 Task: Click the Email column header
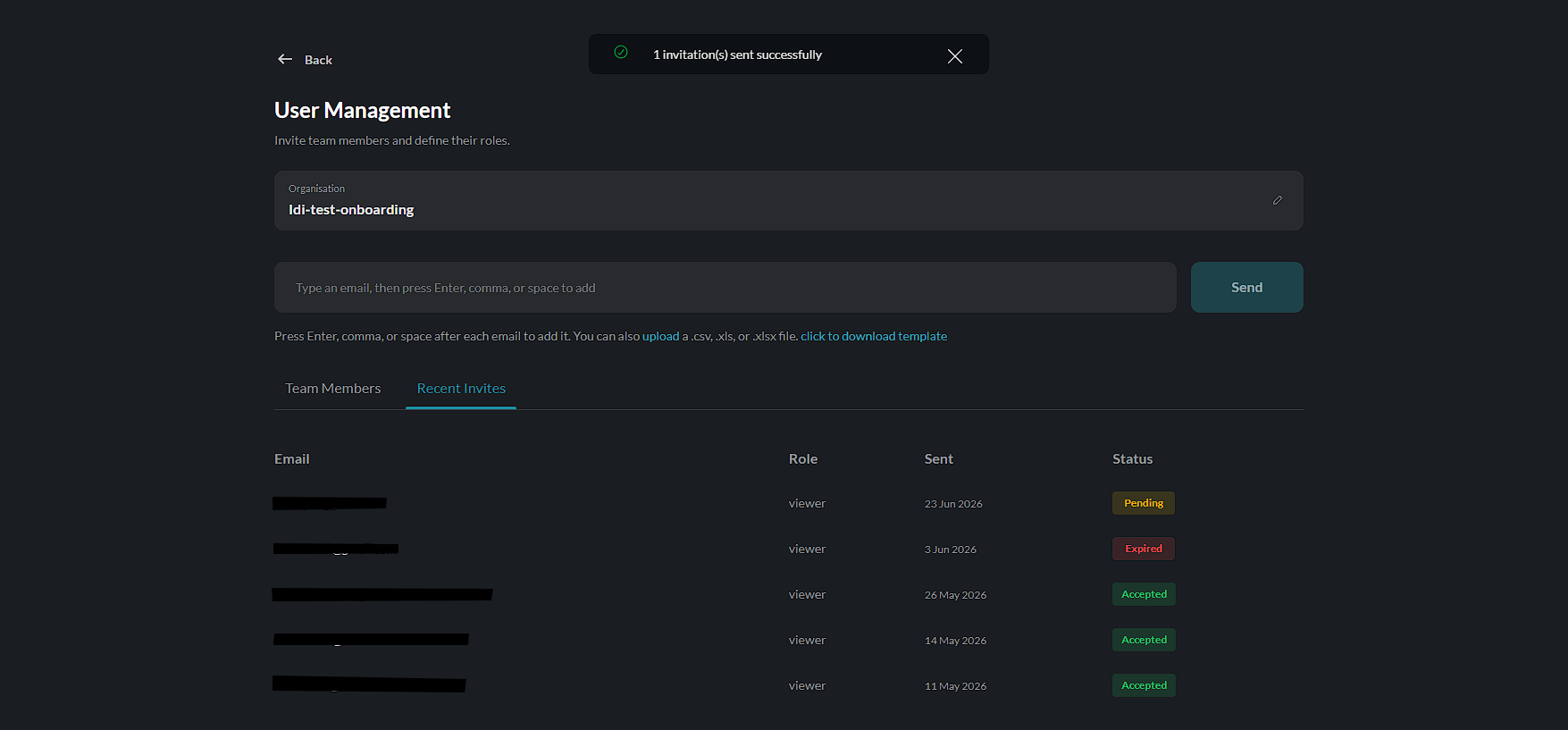(291, 458)
